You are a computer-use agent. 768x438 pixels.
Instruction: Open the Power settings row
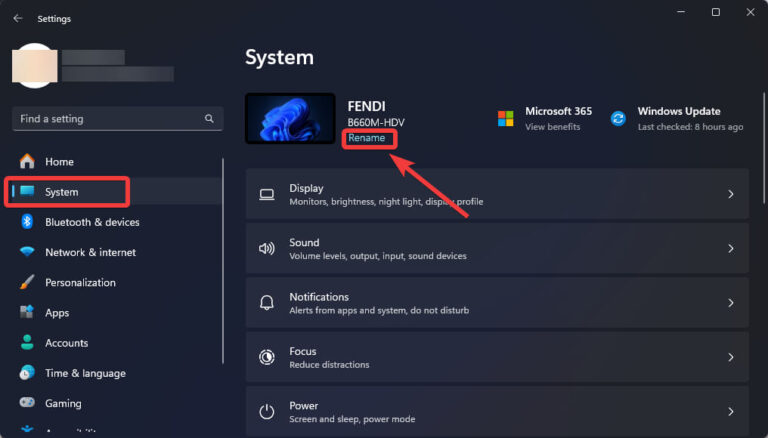(496, 411)
